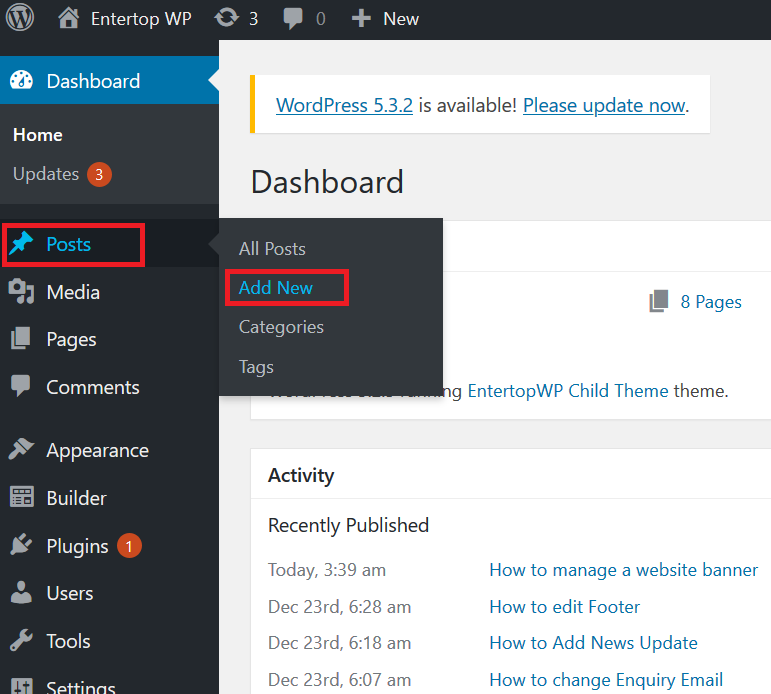
Task: Click the Today, 3:39 am timestamp
Action: click(x=327, y=570)
